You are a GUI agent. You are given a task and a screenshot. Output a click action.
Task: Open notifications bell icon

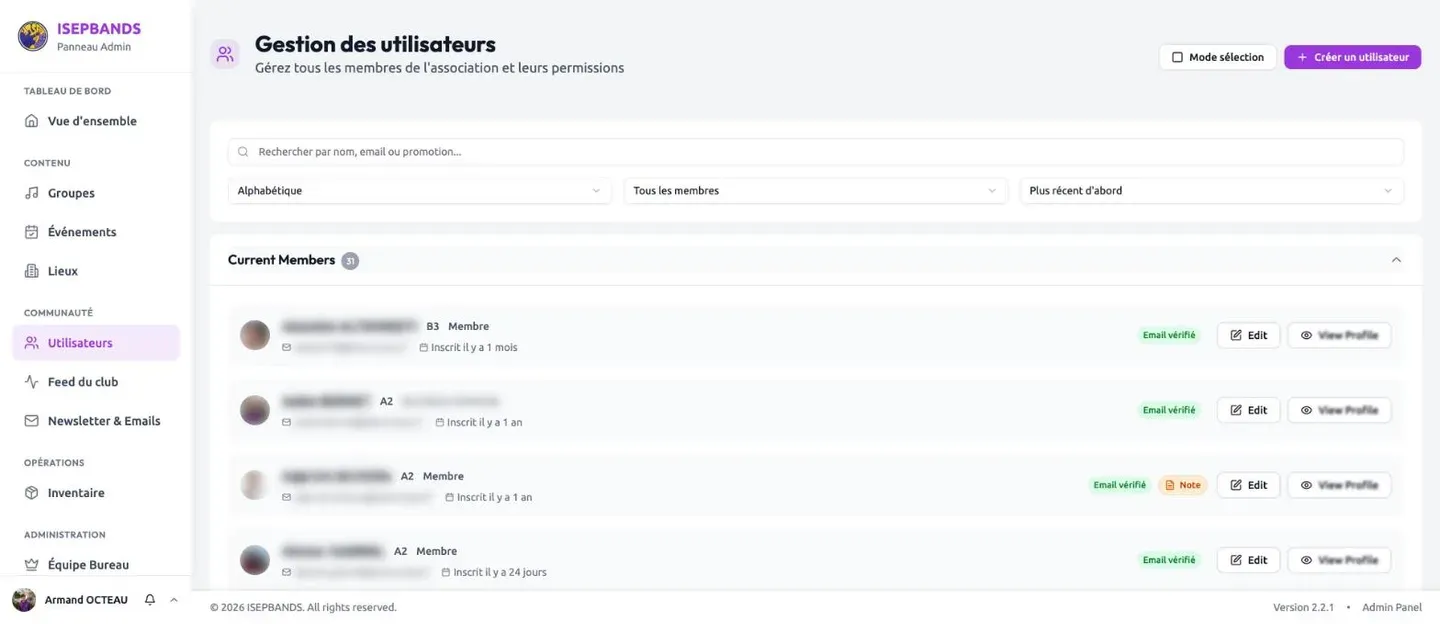[150, 600]
